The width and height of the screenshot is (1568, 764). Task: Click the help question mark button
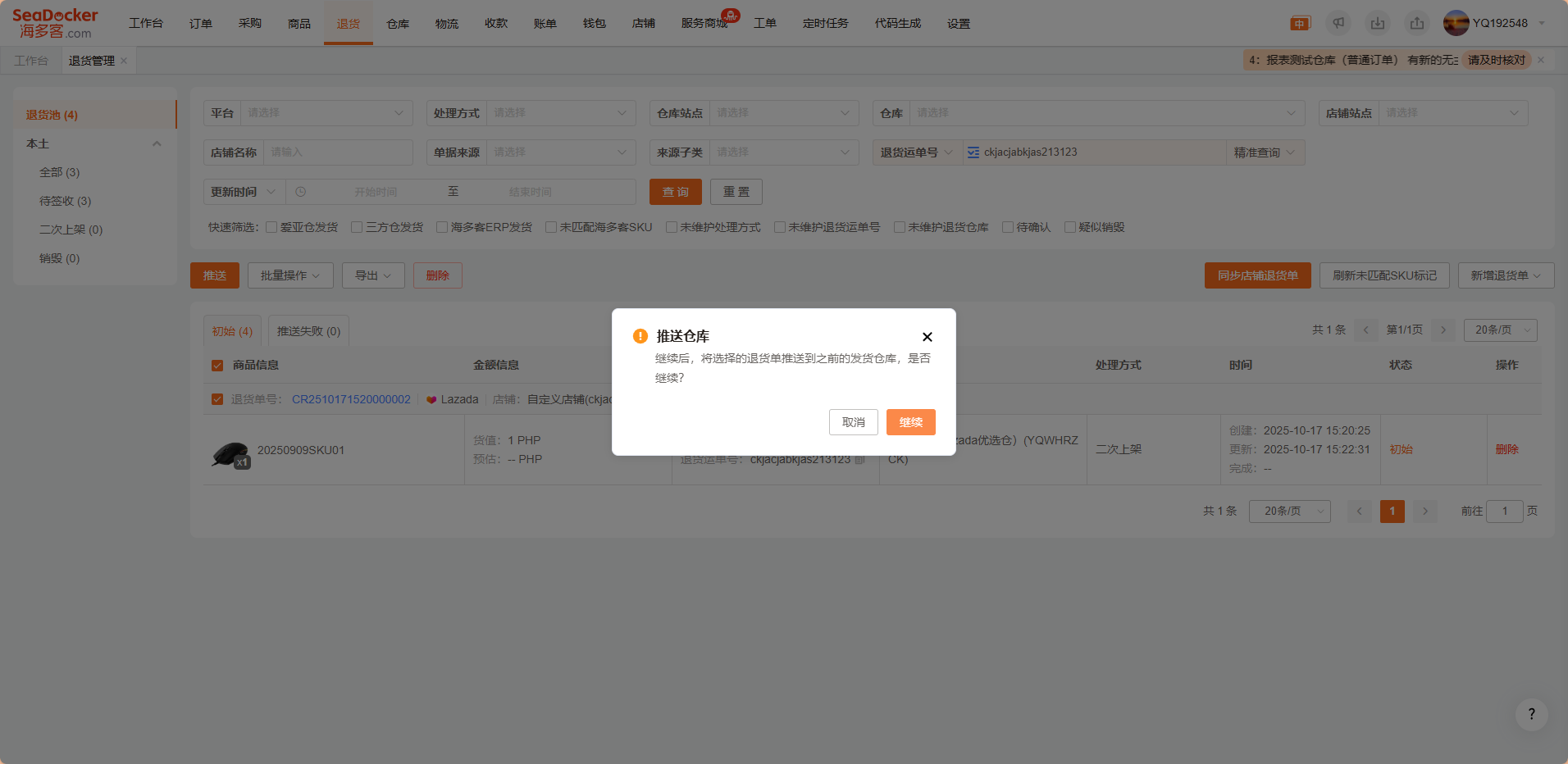(1531, 714)
